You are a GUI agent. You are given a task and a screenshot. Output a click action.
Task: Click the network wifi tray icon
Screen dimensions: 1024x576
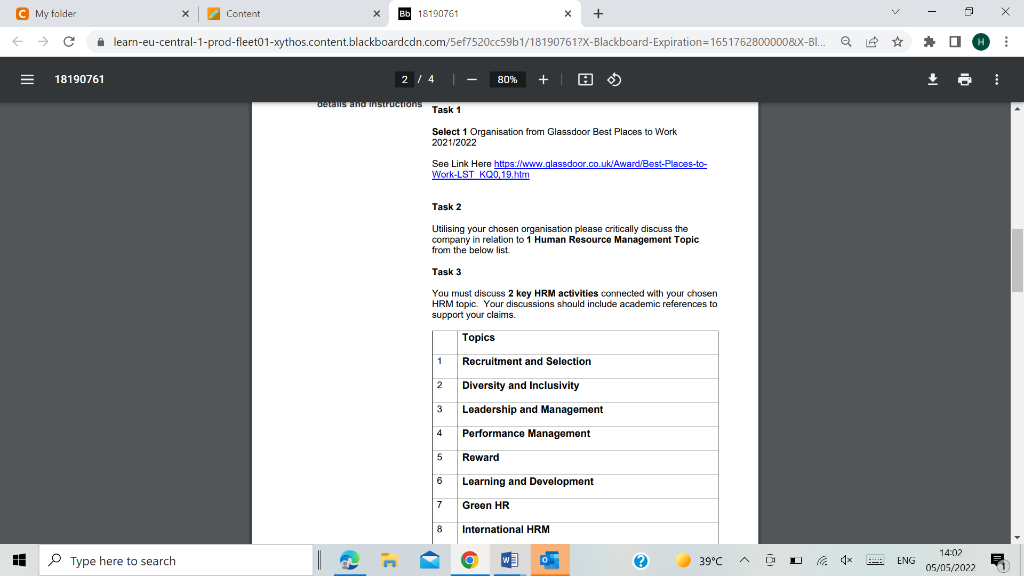[822, 560]
